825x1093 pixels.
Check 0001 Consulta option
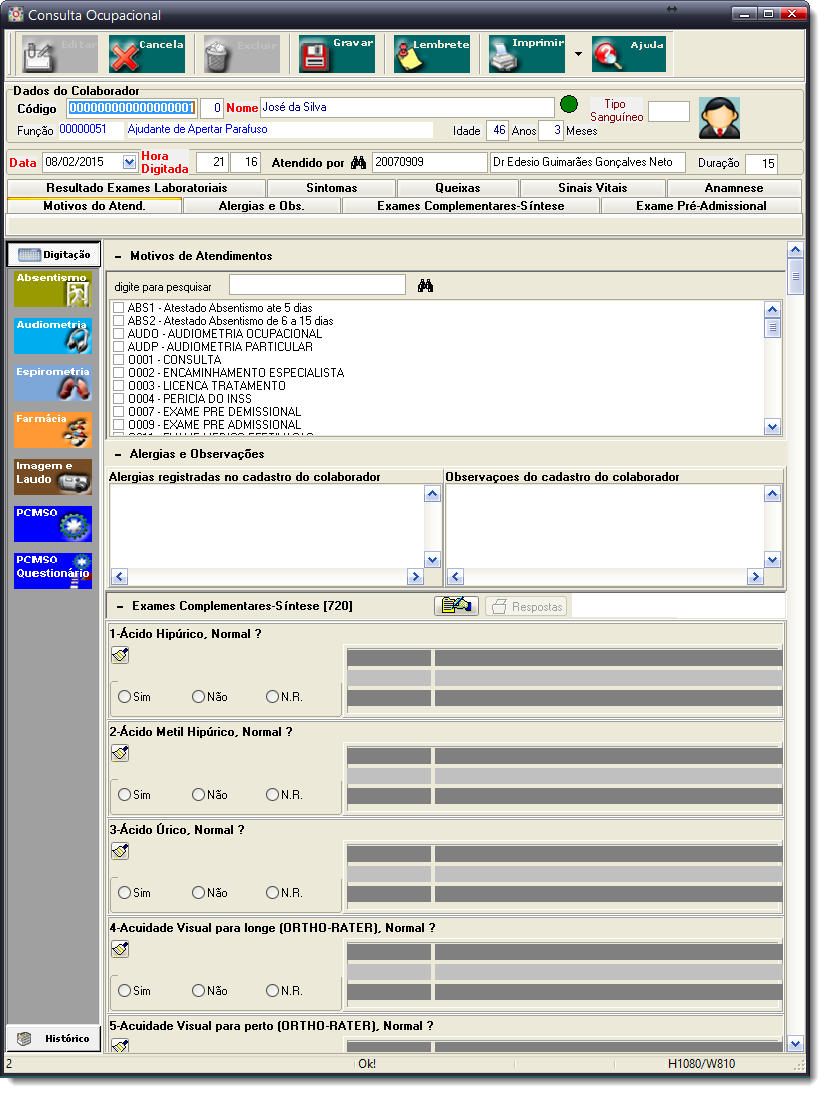point(118,360)
